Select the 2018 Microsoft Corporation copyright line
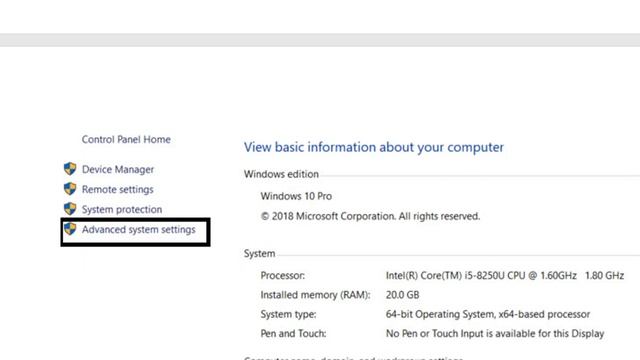 coord(370,216)
